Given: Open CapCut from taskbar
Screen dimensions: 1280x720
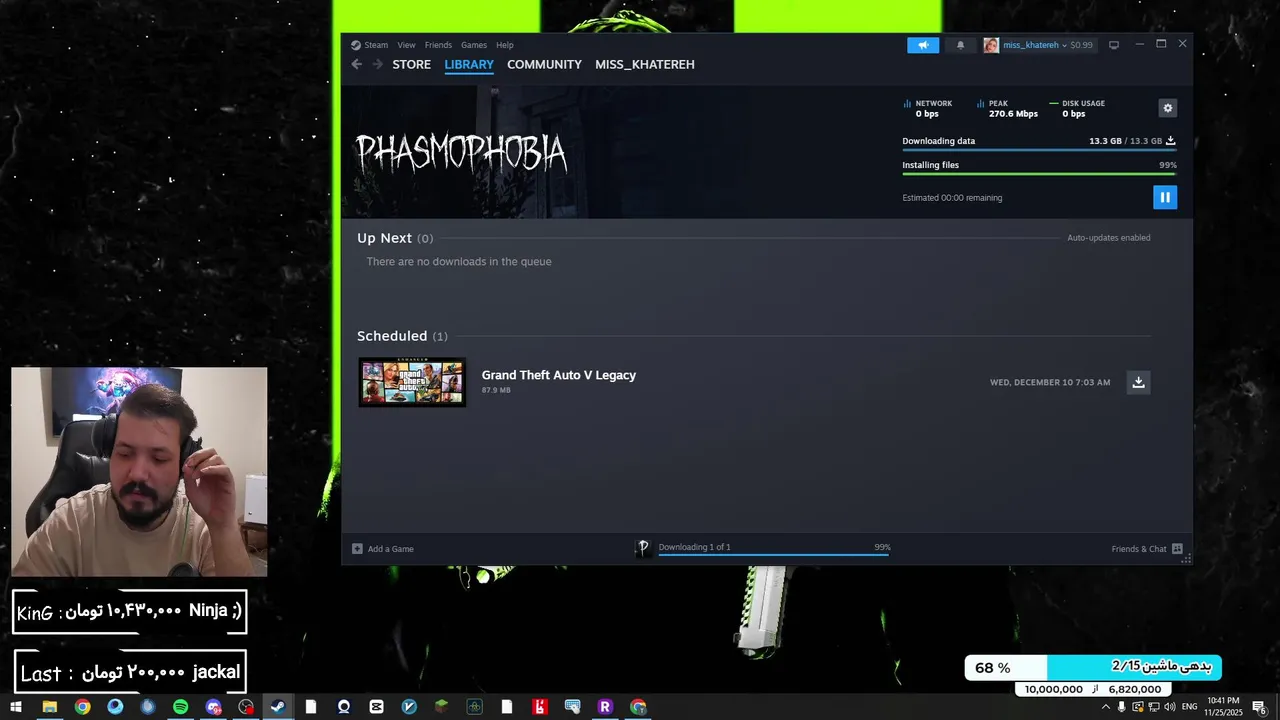Looking at the screenshot, I should click(x=376, y=707).
